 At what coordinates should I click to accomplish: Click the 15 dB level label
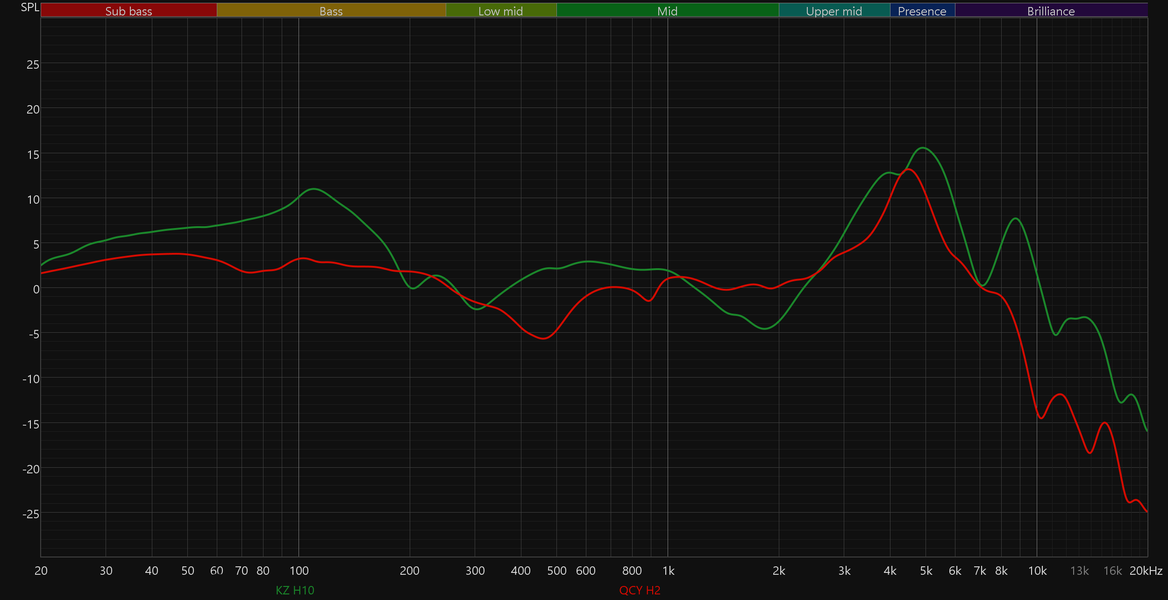33,154
